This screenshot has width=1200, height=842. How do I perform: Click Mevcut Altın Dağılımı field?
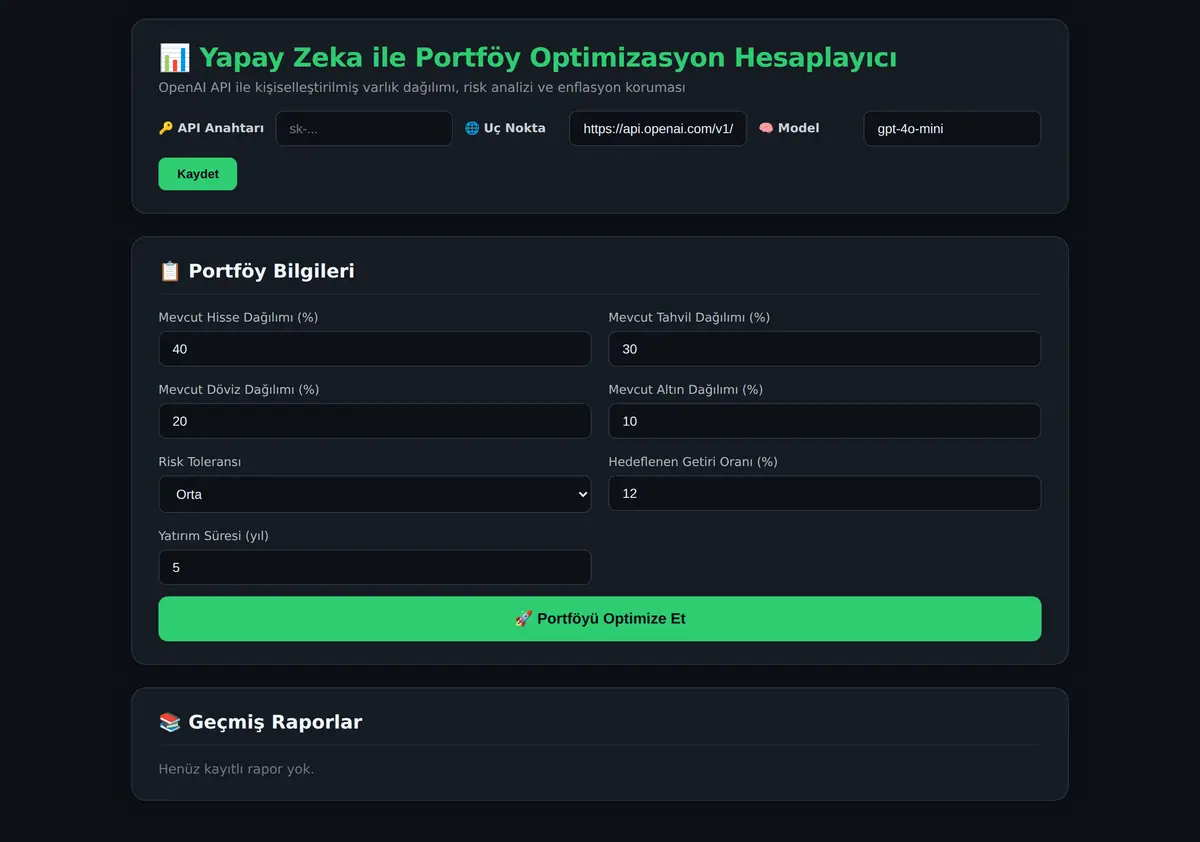point(825,421)
